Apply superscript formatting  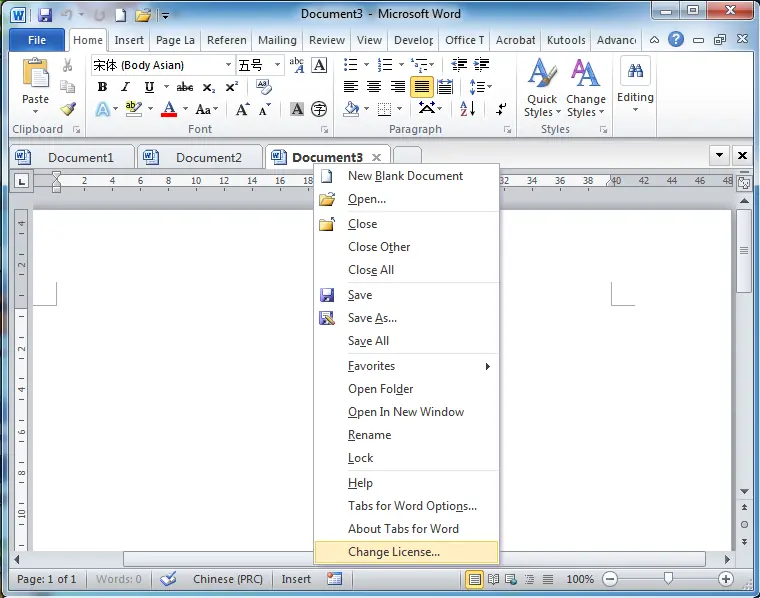tap(232, 87)
